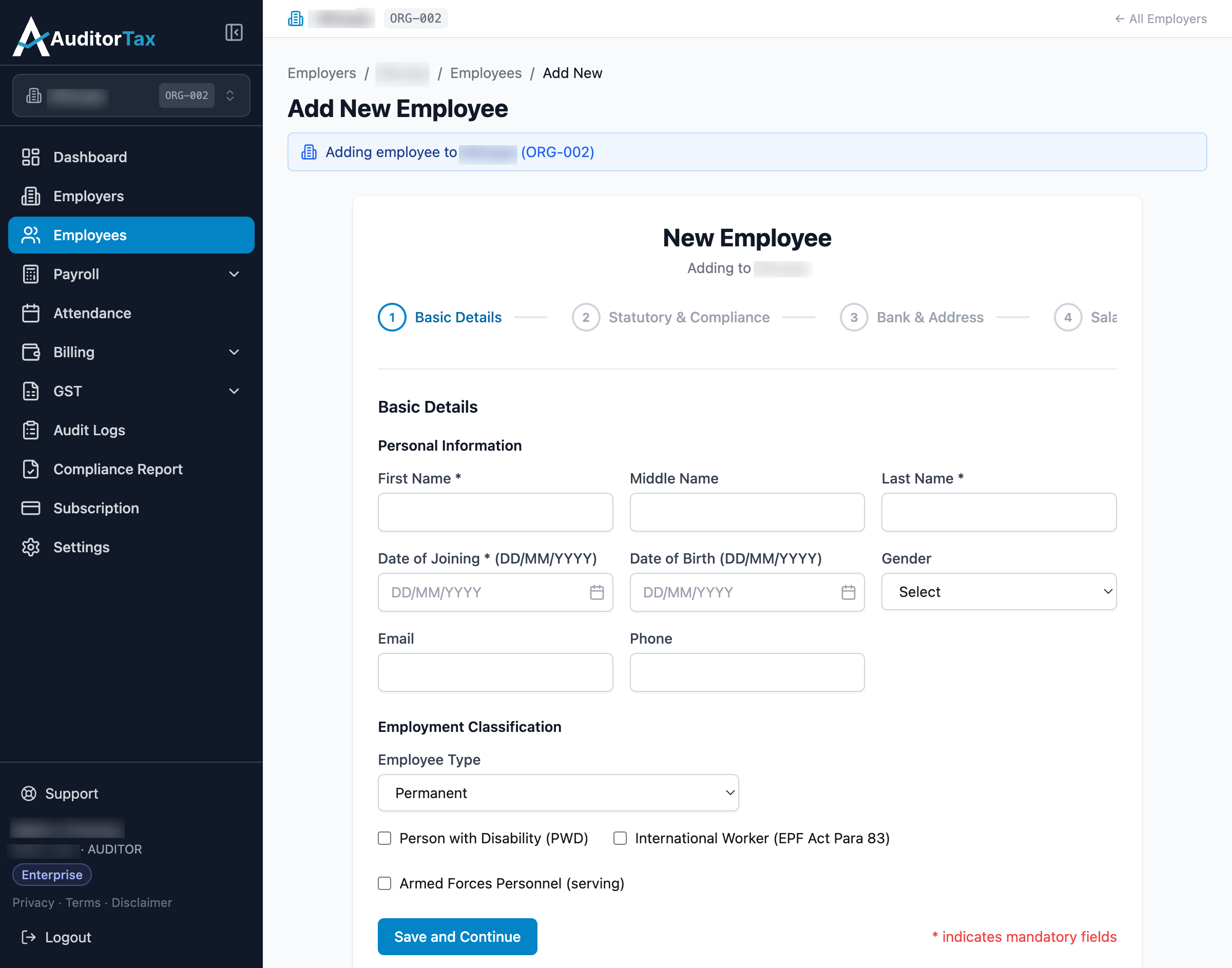This screenshot has width=1232, height=968.
Task: Click the Logout arrow icon
Action: [x=29, y=937]
